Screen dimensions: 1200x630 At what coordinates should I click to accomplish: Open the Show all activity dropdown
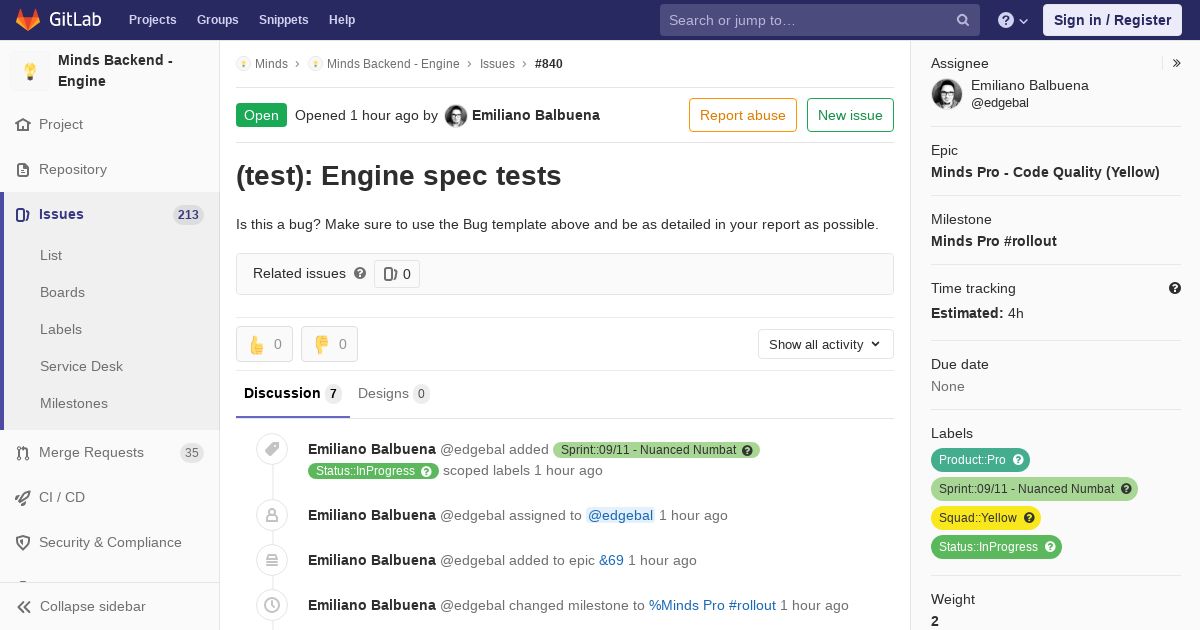click(x=826, y=344)
